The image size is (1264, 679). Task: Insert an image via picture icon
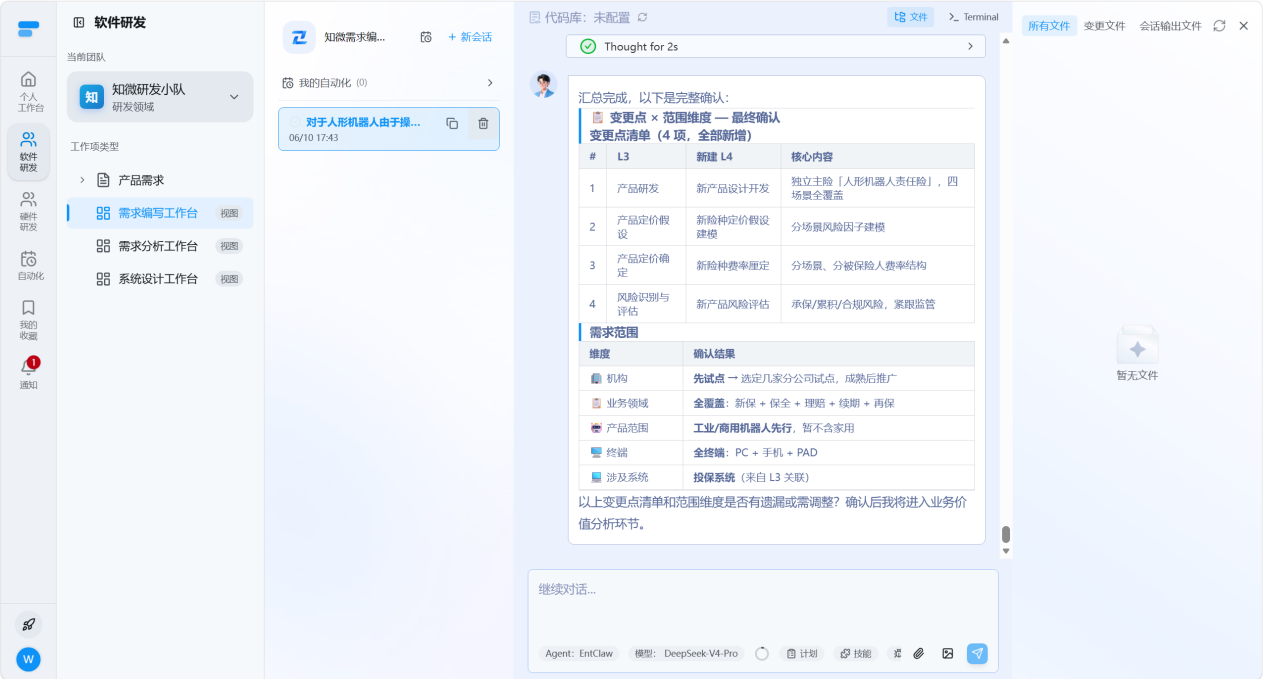pyautogui.click(x=948, y=653)
